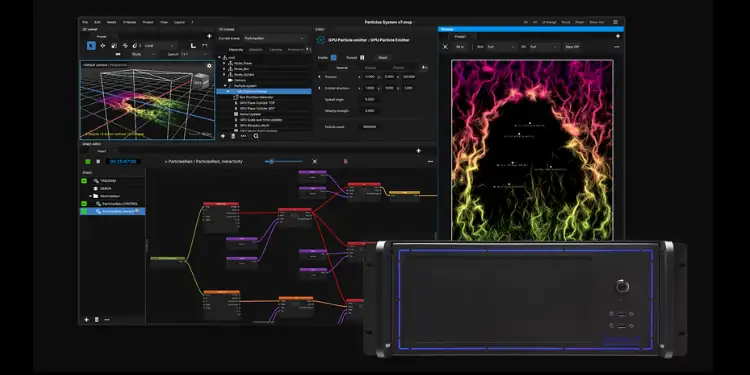Image resolution: width=750 pixels, height=375 pixels.
Task: Expand the Emitter direction property row
Action: 320,88
